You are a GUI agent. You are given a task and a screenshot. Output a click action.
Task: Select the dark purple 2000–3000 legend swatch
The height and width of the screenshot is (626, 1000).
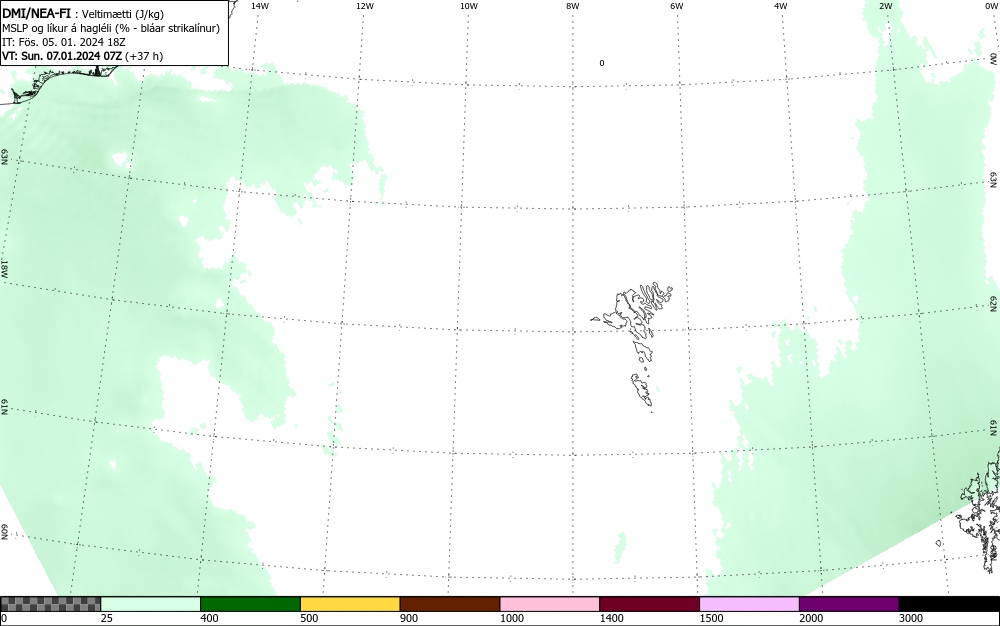[x=849, y=604]
